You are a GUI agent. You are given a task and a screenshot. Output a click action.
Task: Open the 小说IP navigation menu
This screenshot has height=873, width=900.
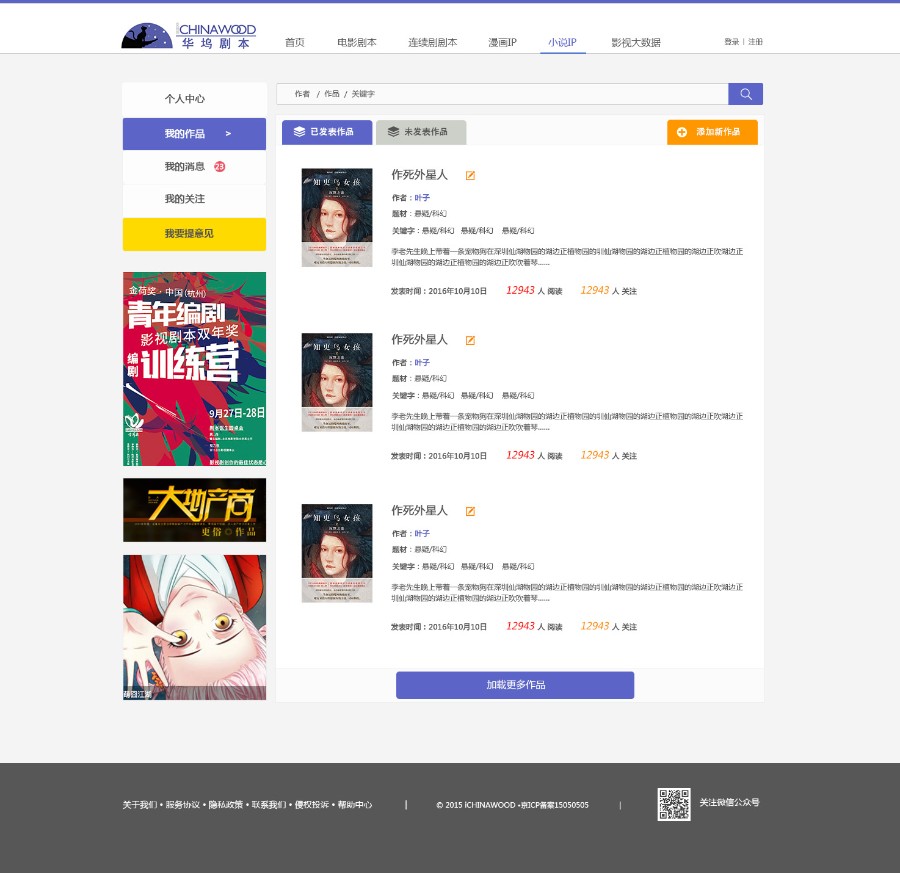pos(562,42)
